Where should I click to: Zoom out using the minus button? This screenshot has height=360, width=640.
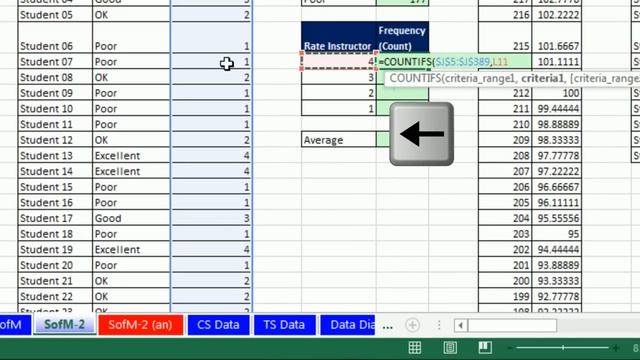[x=510, y=348]
